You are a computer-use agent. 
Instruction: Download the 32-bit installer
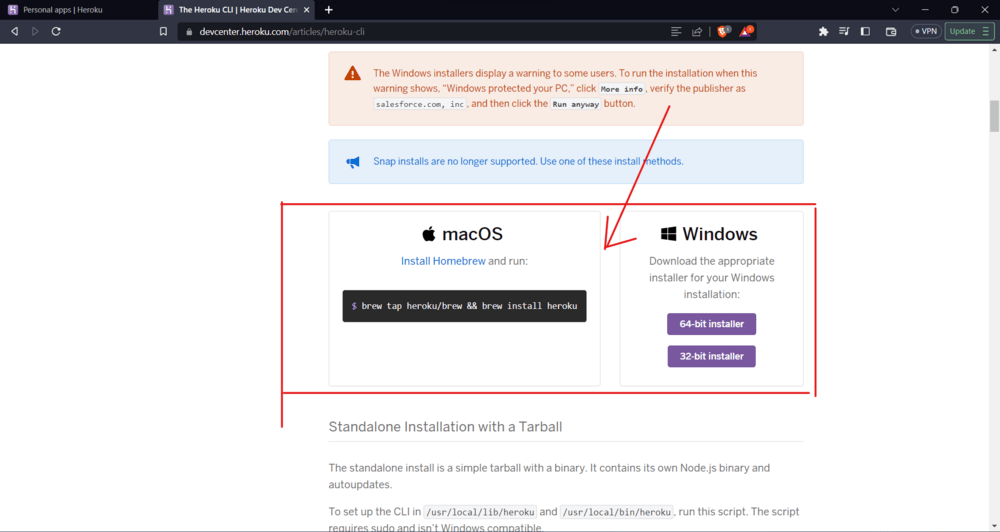click(711, 357)
